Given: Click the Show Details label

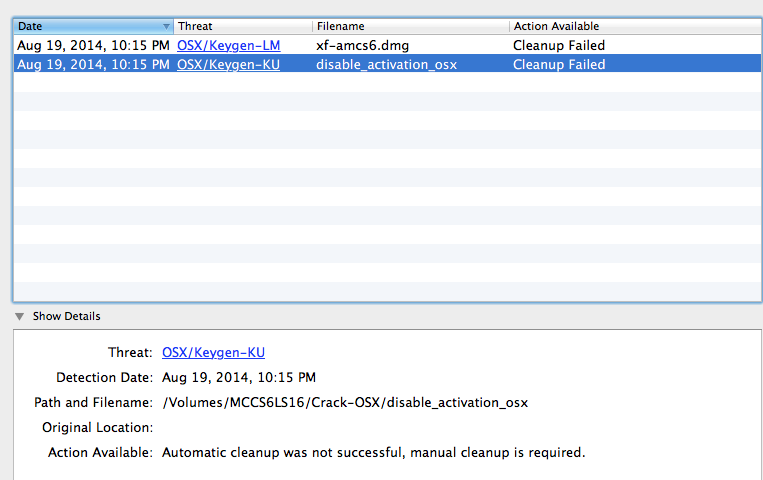Looking at the screenshot, I should (x=66, y=316).
